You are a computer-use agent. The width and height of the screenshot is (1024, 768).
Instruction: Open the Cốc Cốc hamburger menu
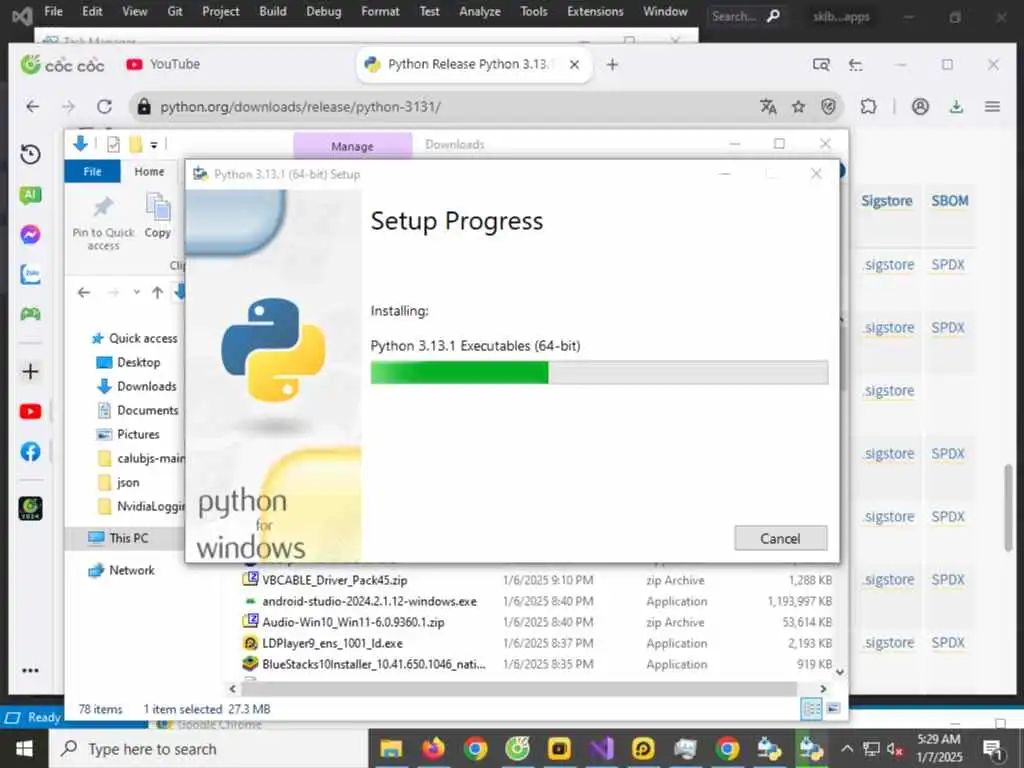(992, 106)
